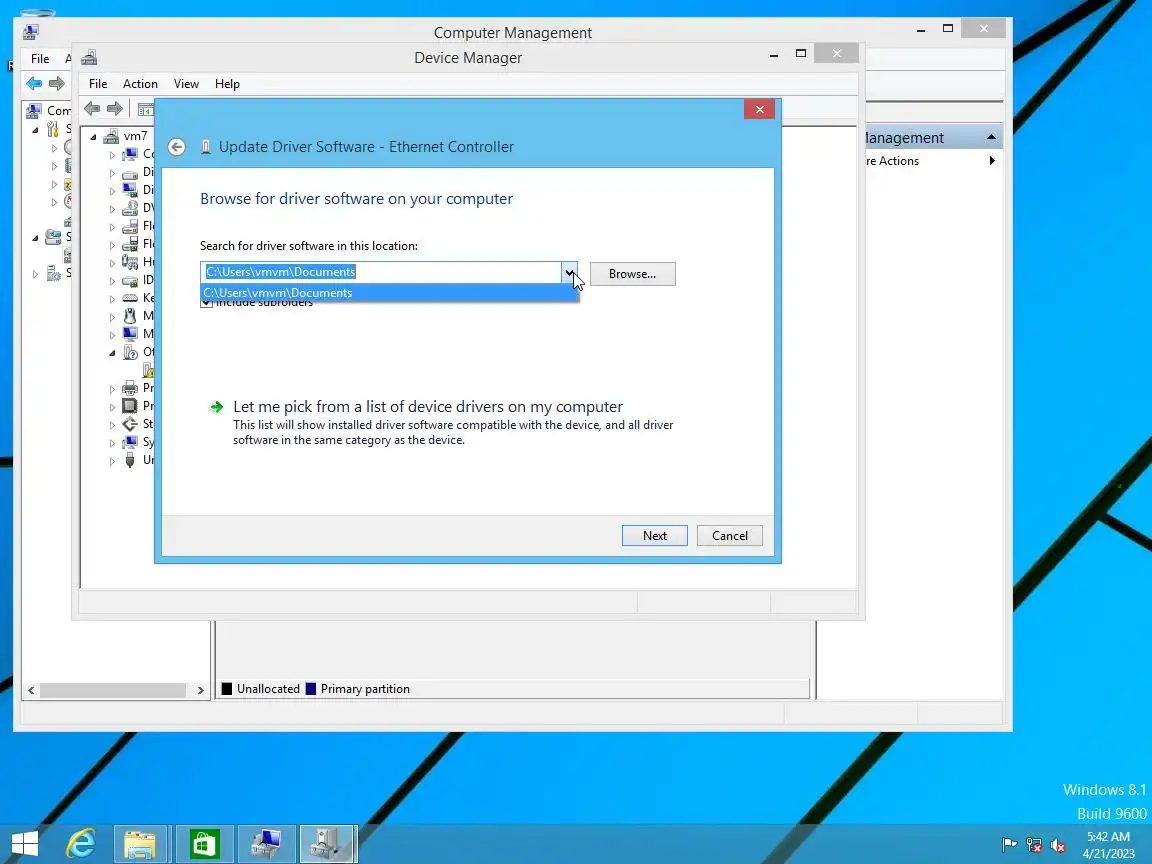
Task: Collapse the System Tools node in Computer Management
Action: click(x=35, y=130)
